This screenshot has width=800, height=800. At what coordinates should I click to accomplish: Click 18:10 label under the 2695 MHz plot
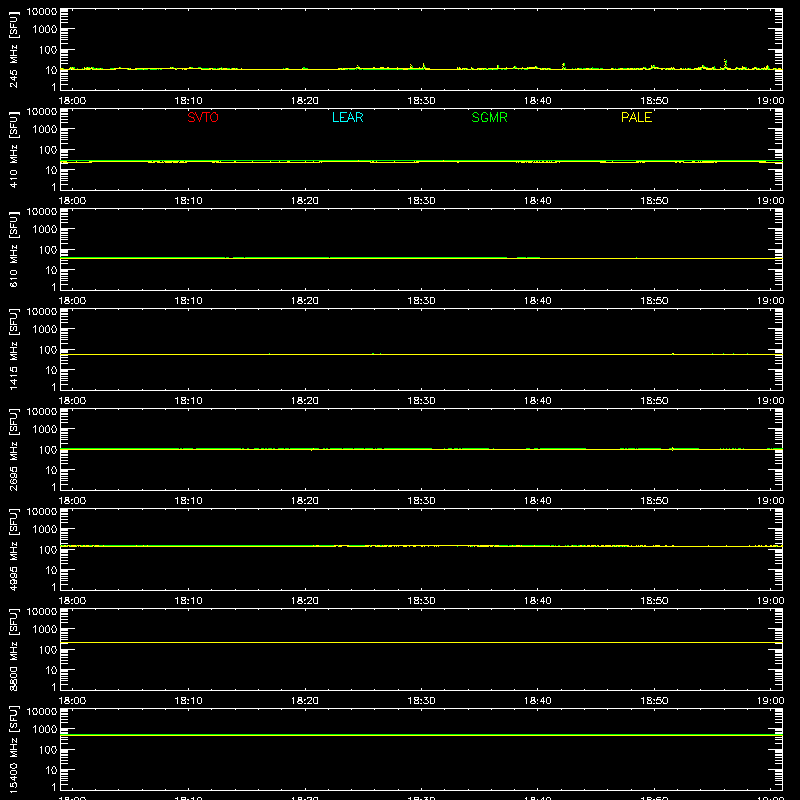point(189,501)
